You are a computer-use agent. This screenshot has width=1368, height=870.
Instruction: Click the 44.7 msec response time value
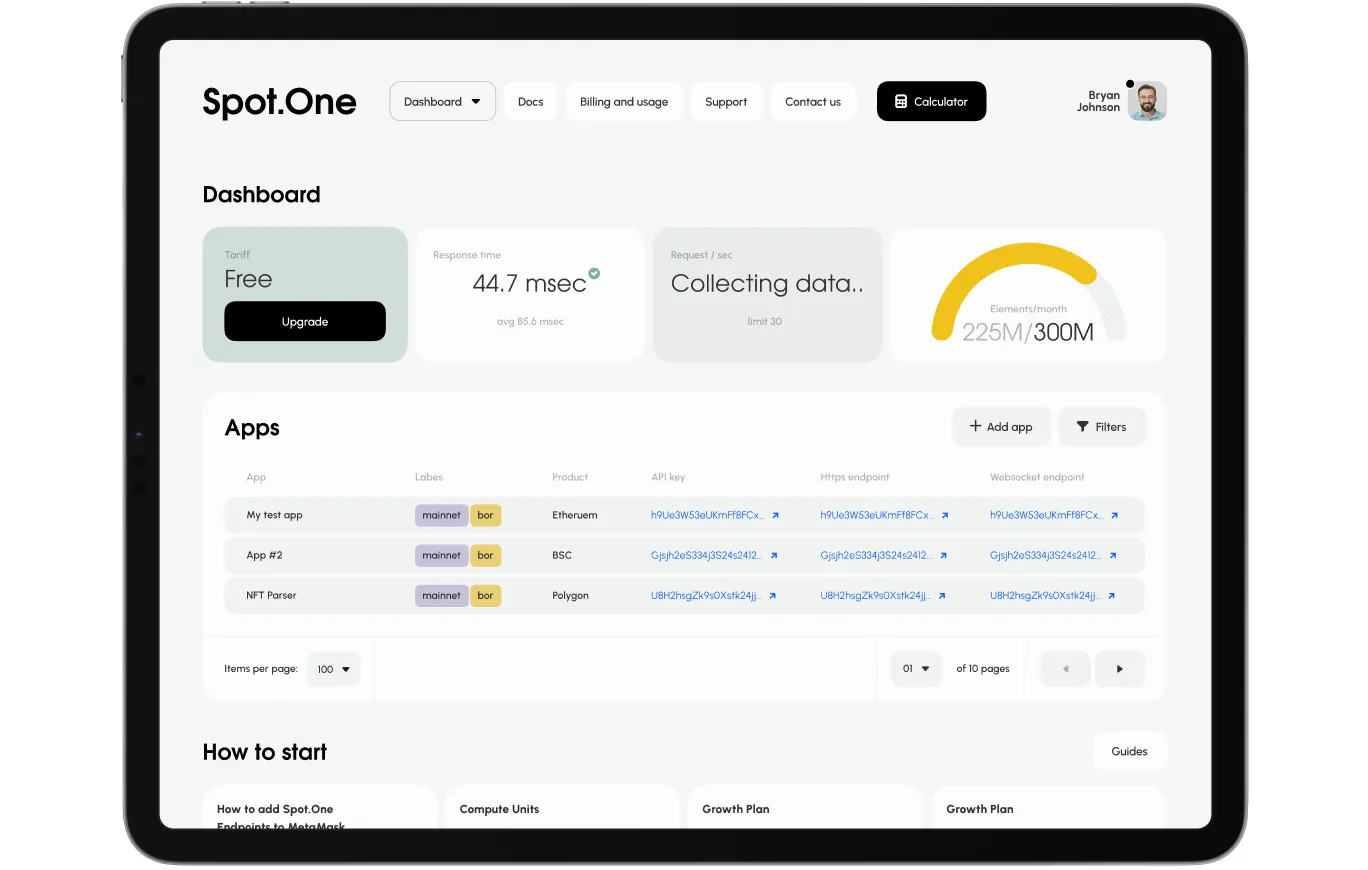coord(529,283)
